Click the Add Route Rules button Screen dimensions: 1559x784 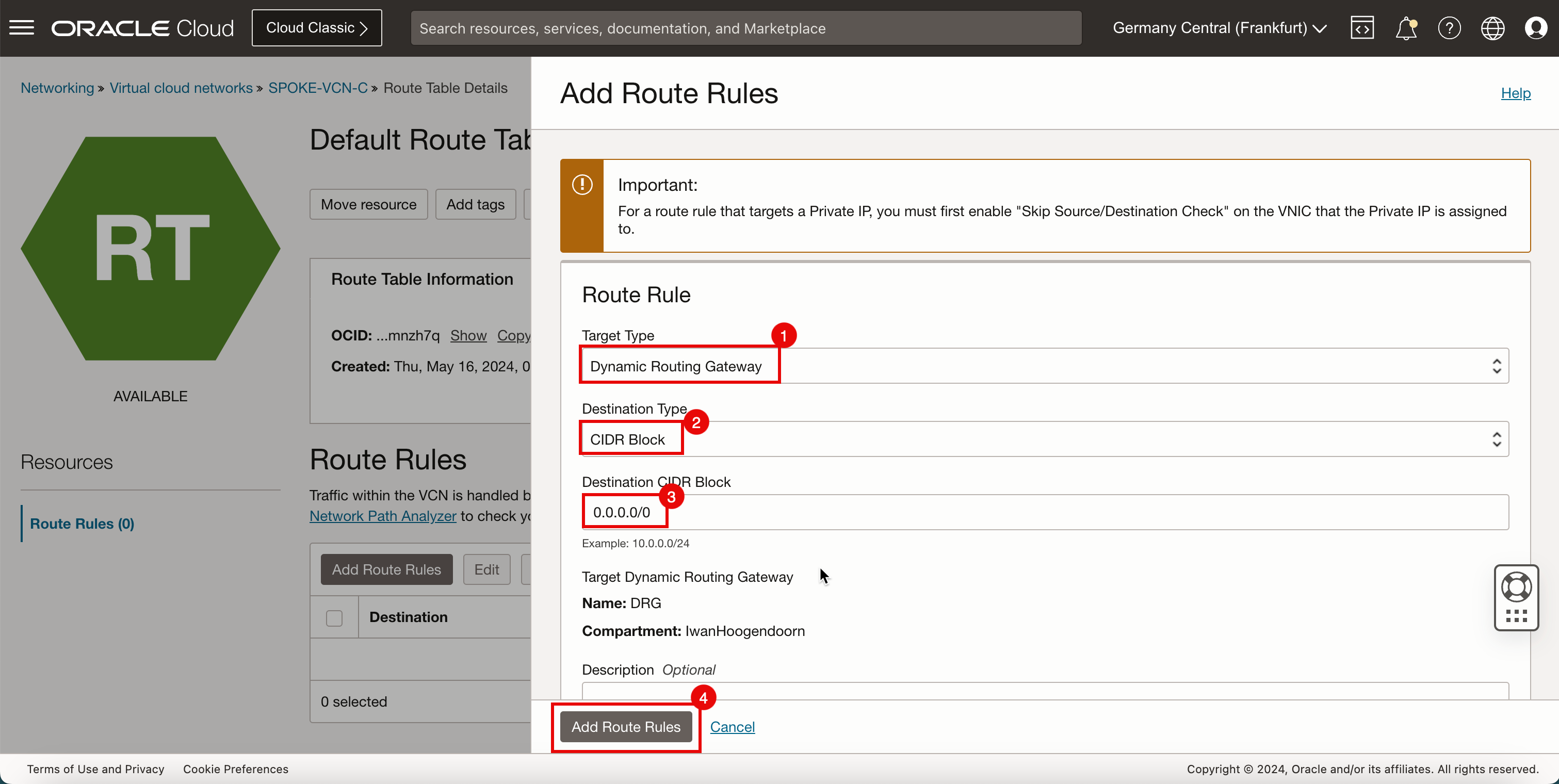pyautogui.click(x=625, y=727)
